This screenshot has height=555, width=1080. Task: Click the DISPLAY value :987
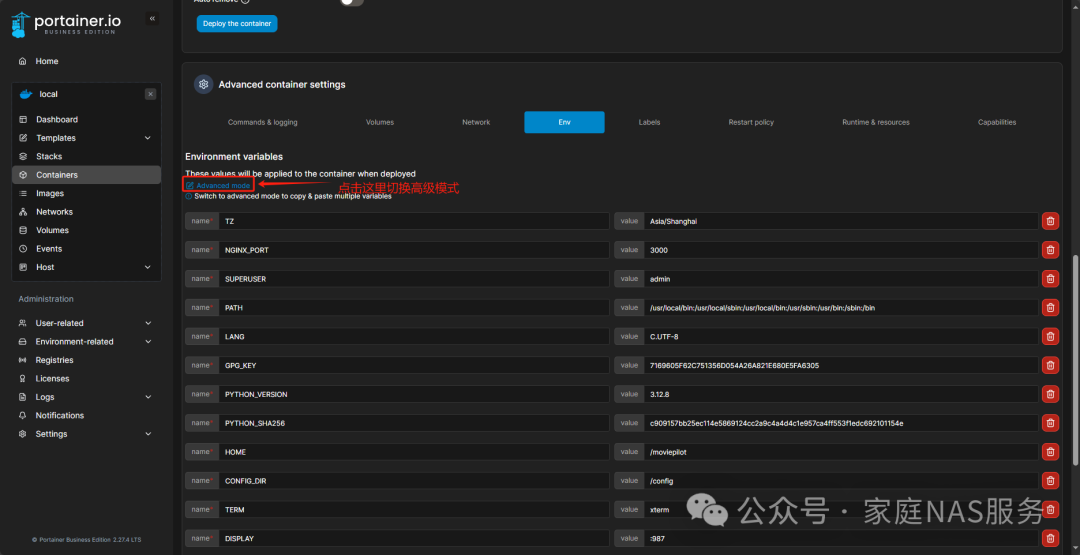click(841, 538)
